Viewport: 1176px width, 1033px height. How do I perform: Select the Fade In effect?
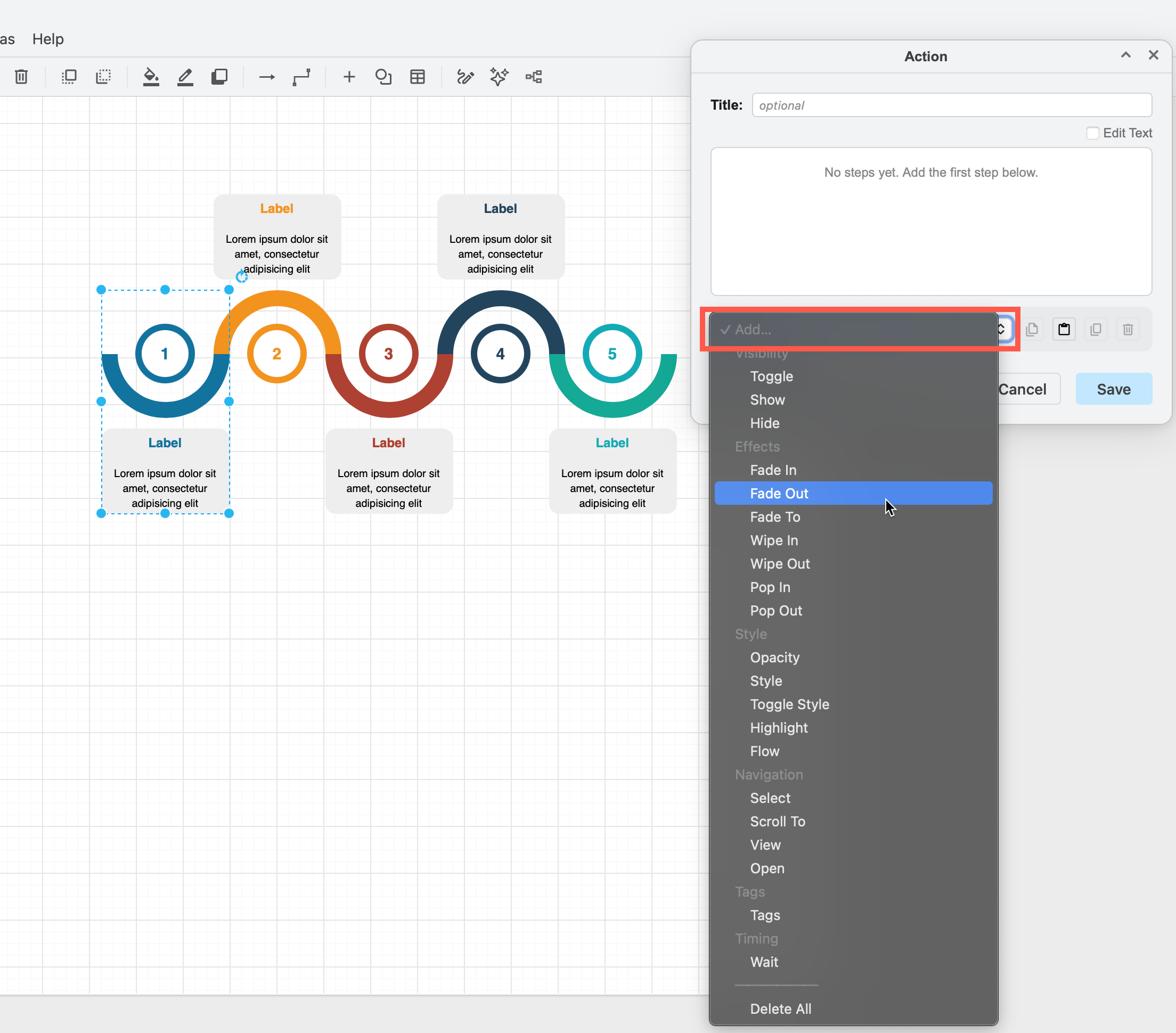[853, 470]
